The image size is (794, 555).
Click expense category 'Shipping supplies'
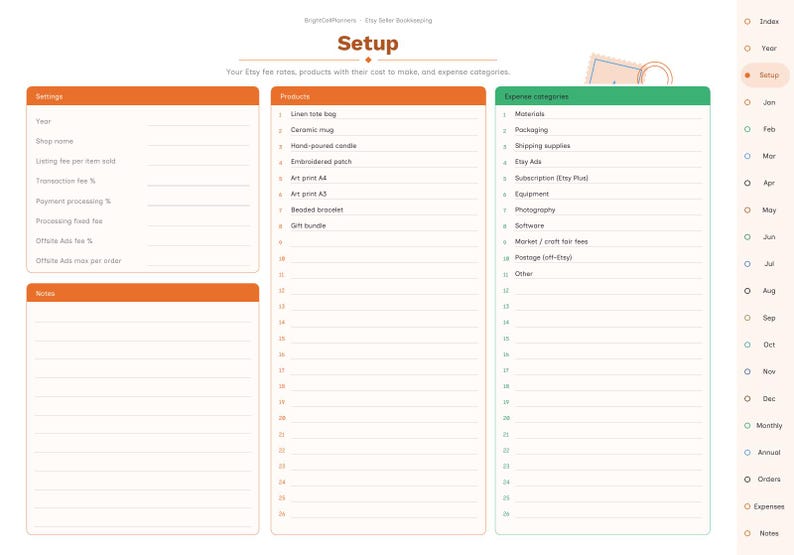tap(602, 146)
